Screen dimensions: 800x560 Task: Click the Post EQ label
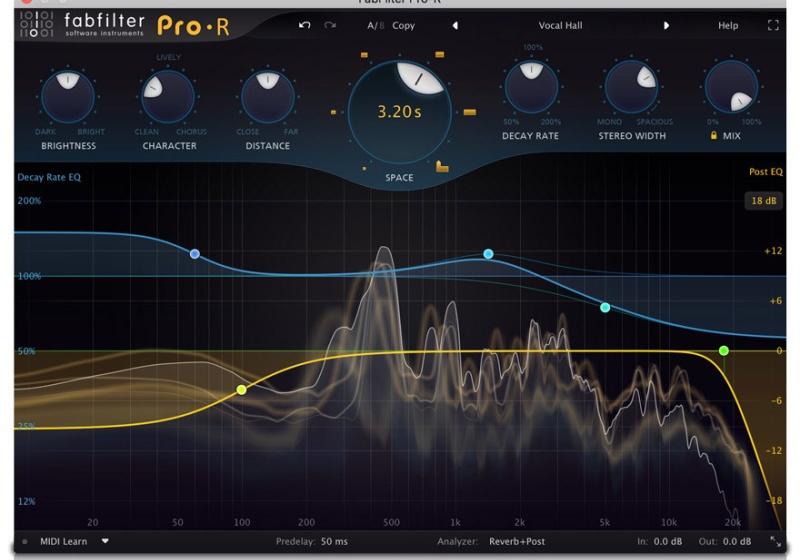pyautogui.click(x=765, y=172)
